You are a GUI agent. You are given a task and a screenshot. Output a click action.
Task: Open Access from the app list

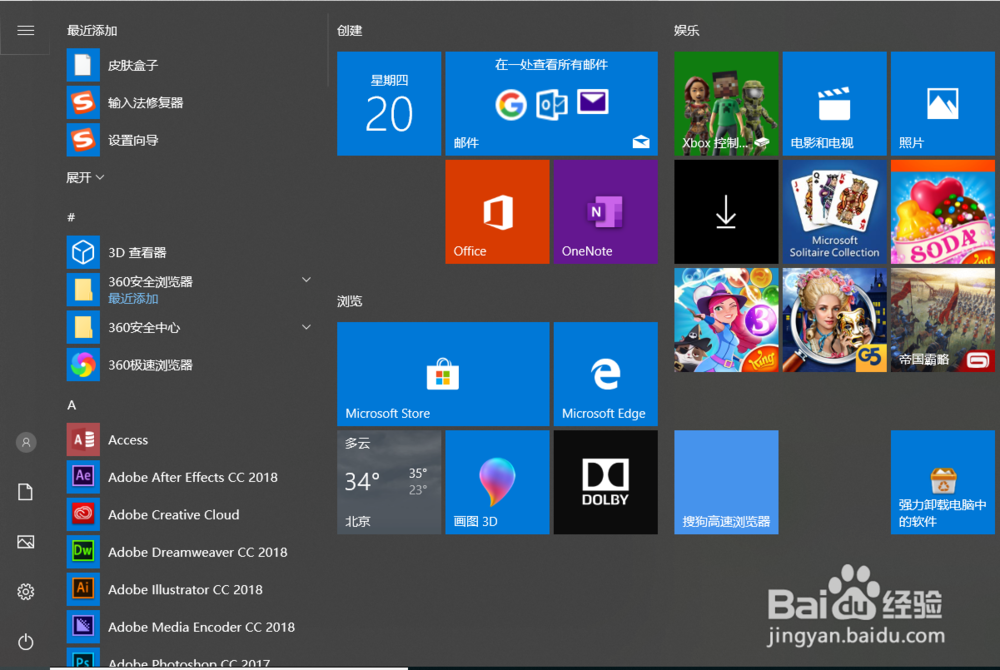[191, 440]
